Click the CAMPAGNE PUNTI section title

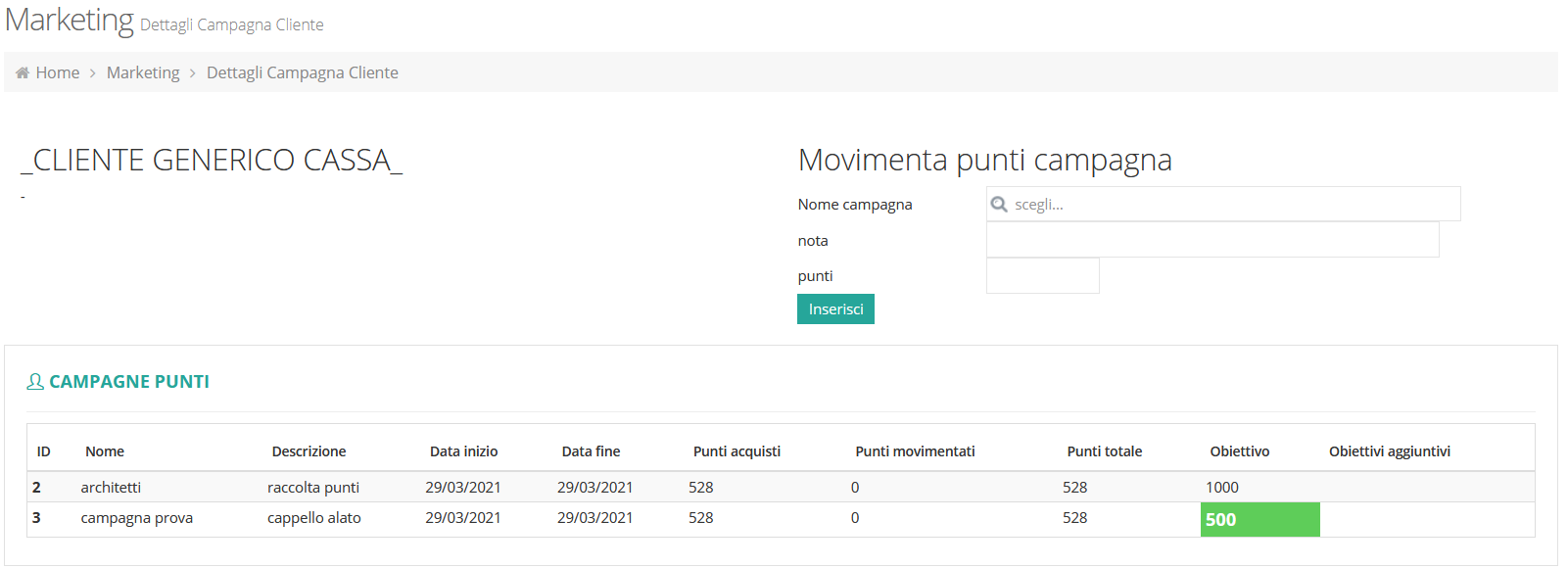[129, 382]
